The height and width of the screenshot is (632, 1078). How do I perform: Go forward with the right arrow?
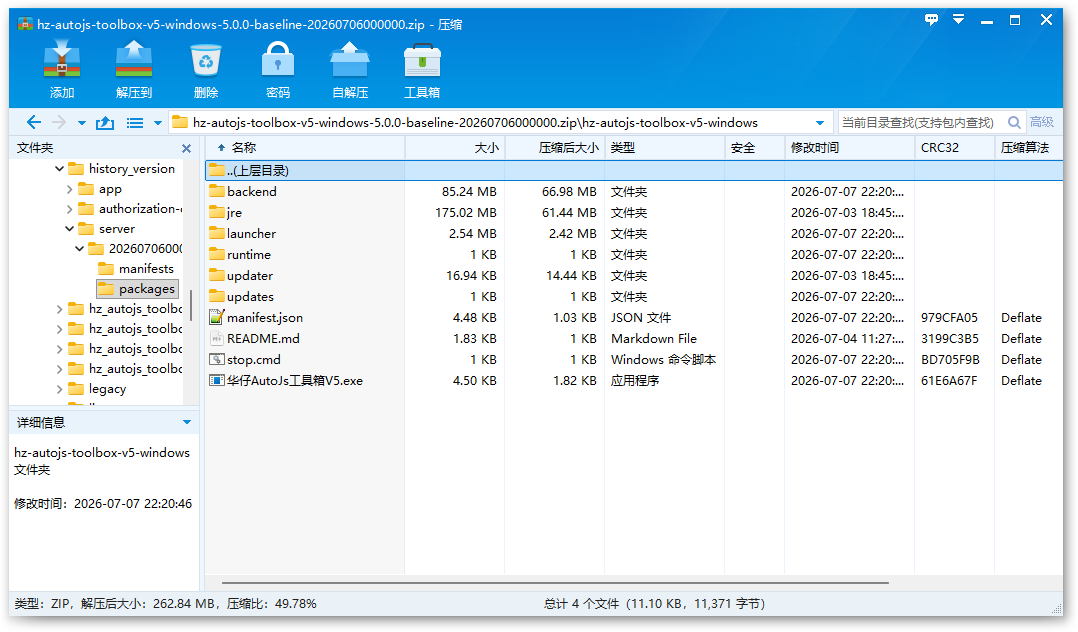click(x=59, y=122)
